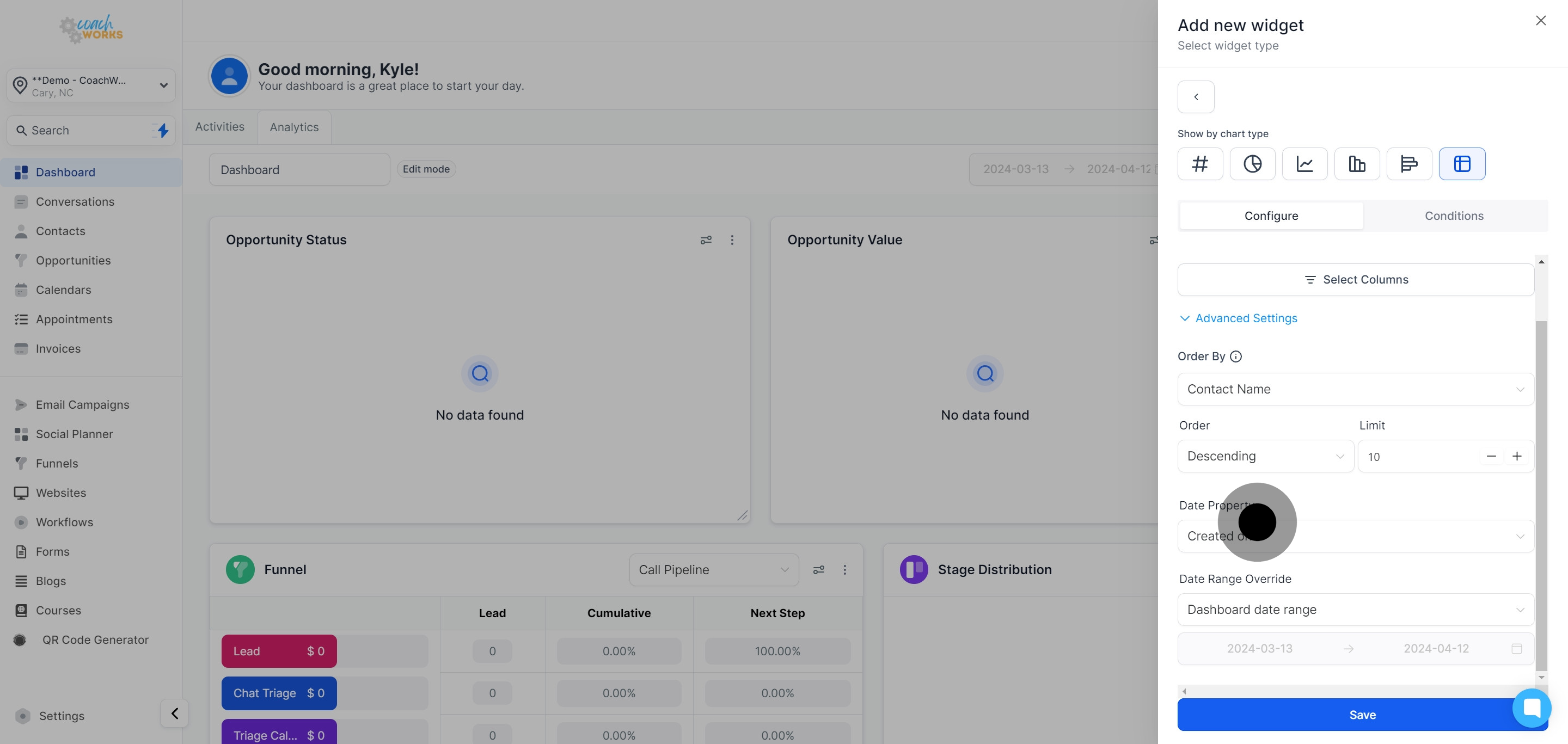Pick the horizontal bar chart icon

[1408, 164]
